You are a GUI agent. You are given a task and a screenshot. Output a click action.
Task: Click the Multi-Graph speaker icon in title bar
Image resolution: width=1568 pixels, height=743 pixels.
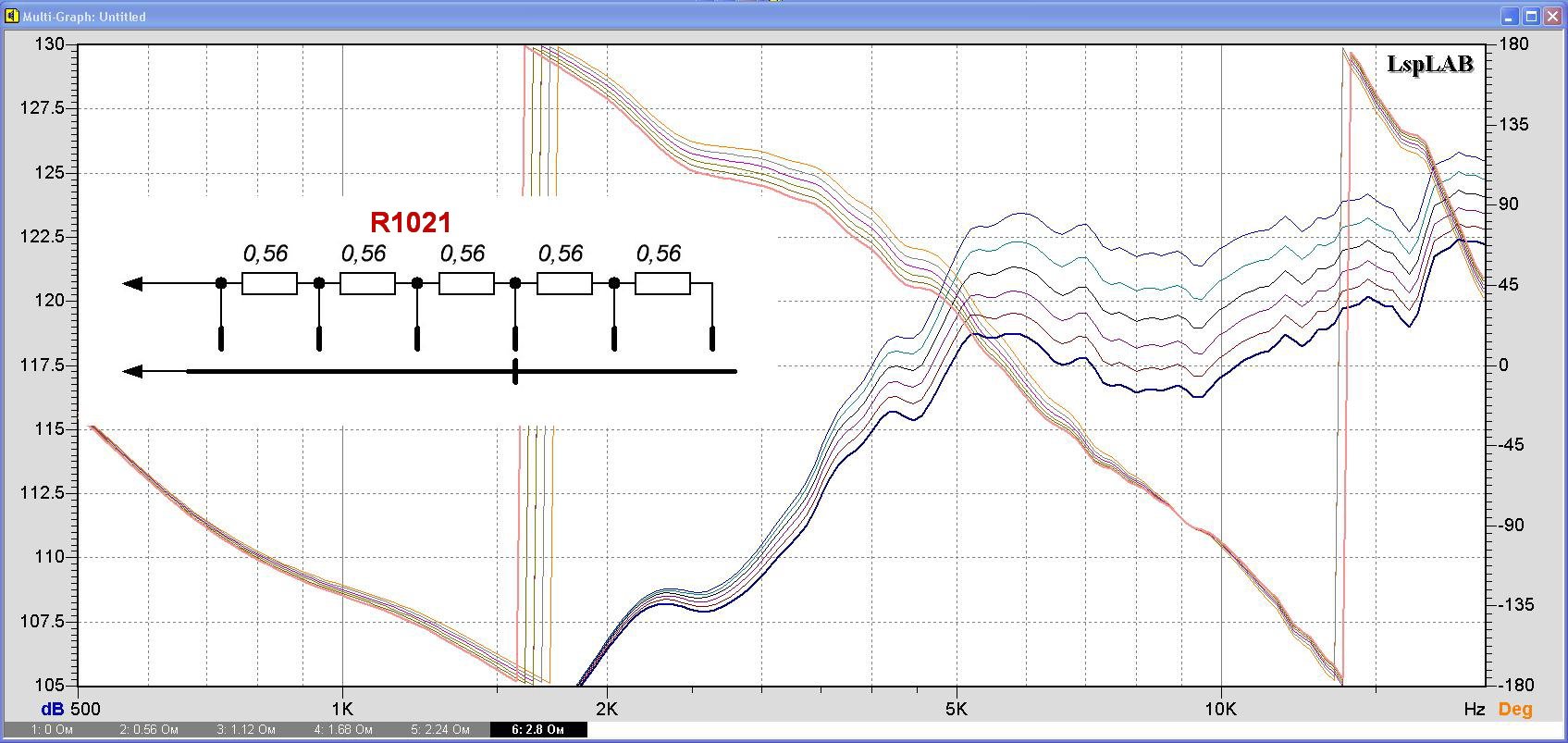[12, 16]
